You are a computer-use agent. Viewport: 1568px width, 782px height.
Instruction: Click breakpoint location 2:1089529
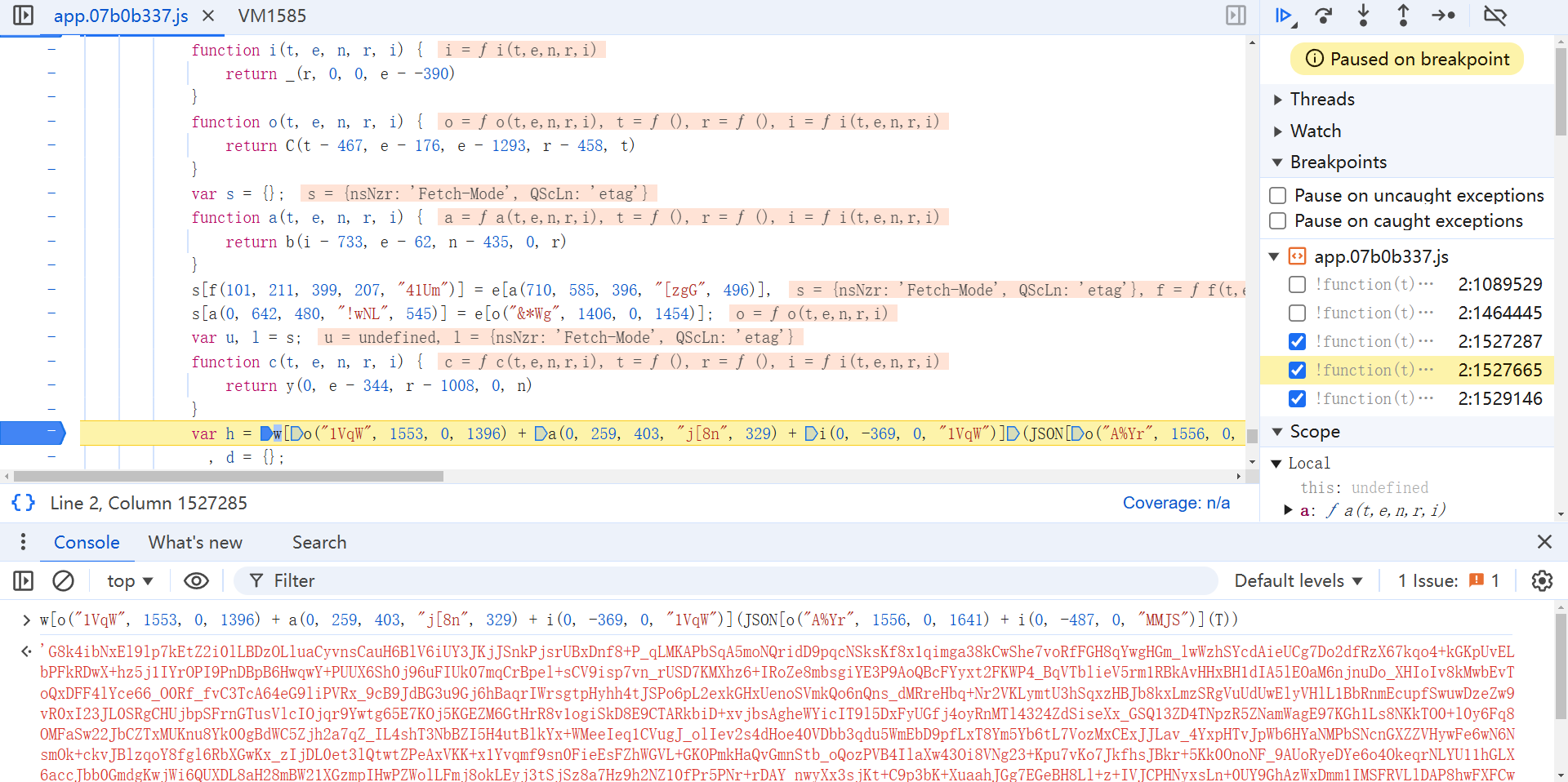click(1500, 284)
